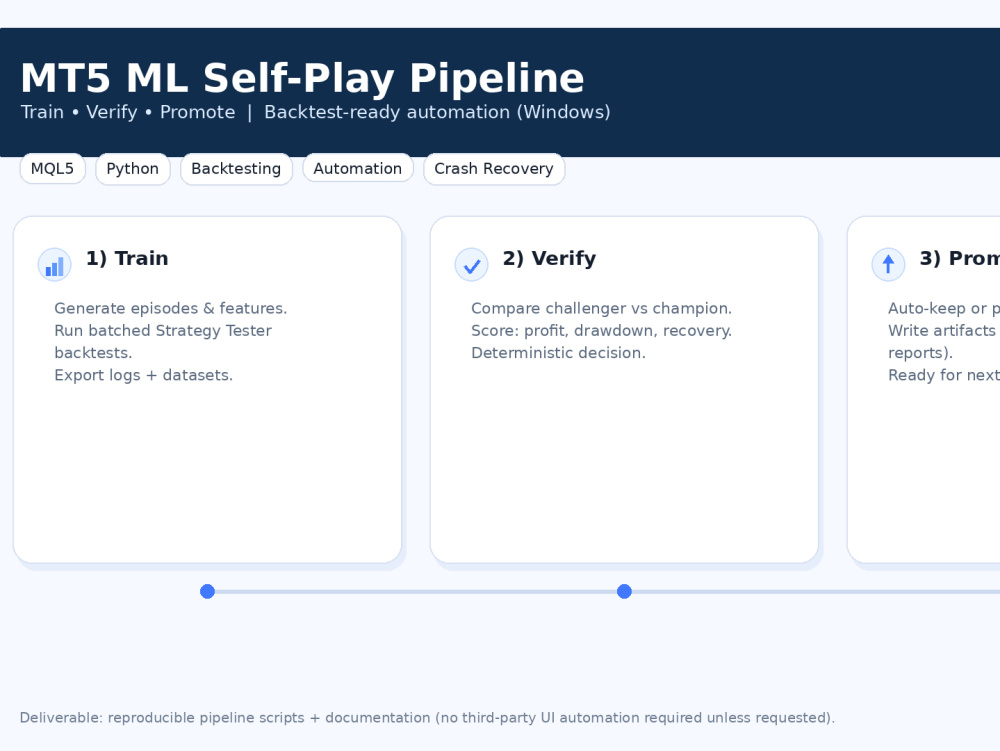Click the up-arrow icon beside step 3
The height and width of the screenshot is (751, 1000).
888,265
